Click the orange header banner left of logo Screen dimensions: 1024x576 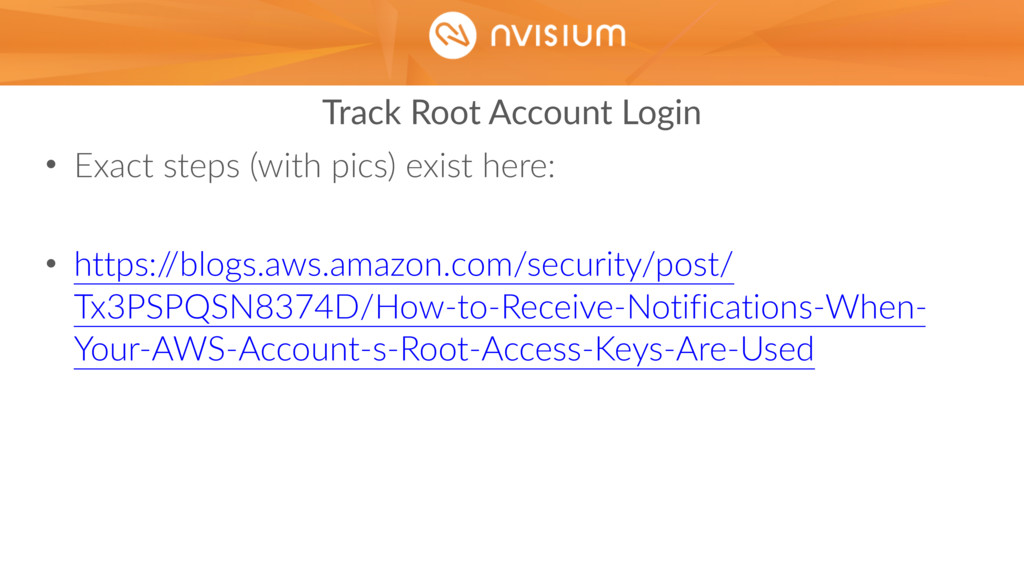pos(209,42)
